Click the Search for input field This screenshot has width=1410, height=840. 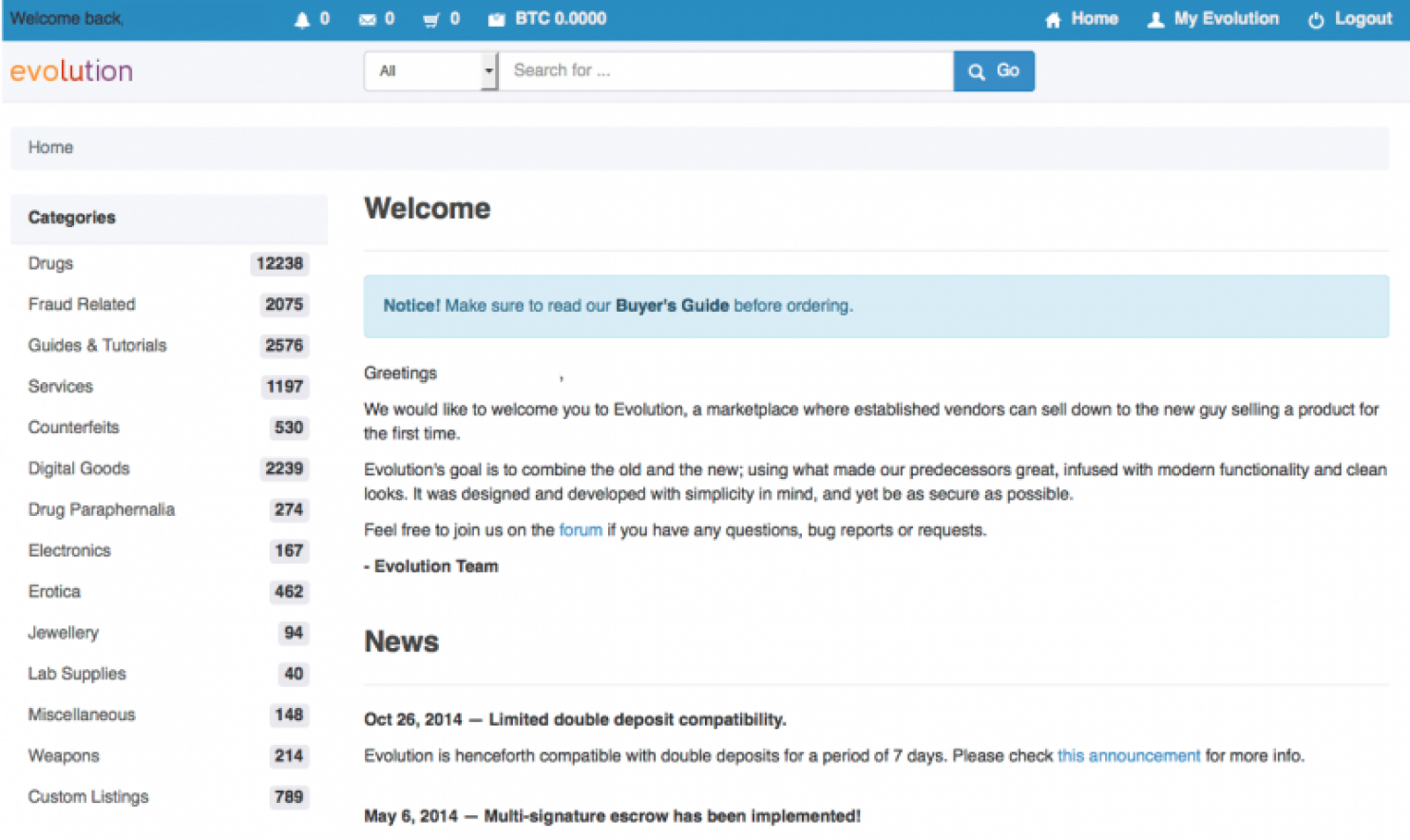[727, 71]
